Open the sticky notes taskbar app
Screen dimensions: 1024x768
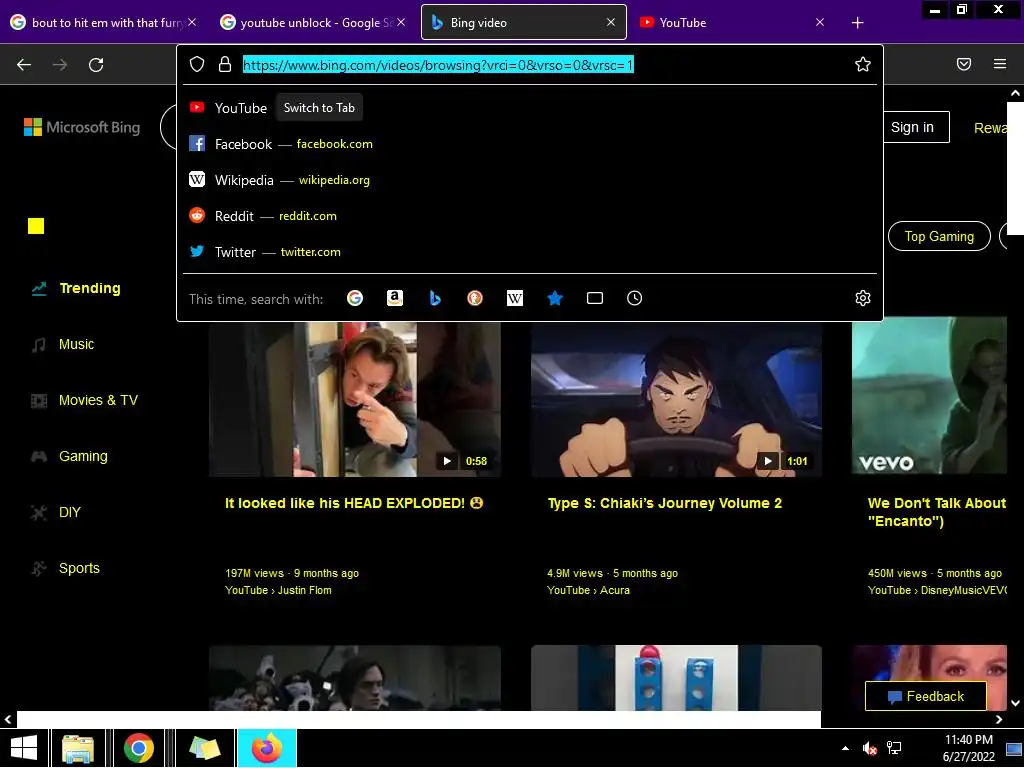[204, 748]
